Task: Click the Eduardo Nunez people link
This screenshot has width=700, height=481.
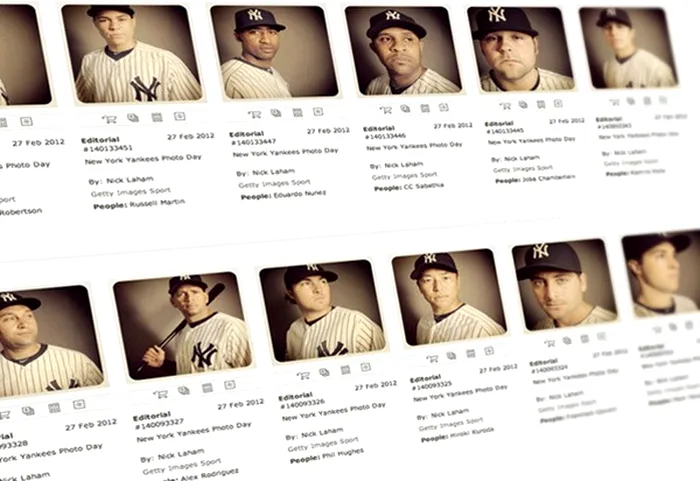Action: click(299, 194)
